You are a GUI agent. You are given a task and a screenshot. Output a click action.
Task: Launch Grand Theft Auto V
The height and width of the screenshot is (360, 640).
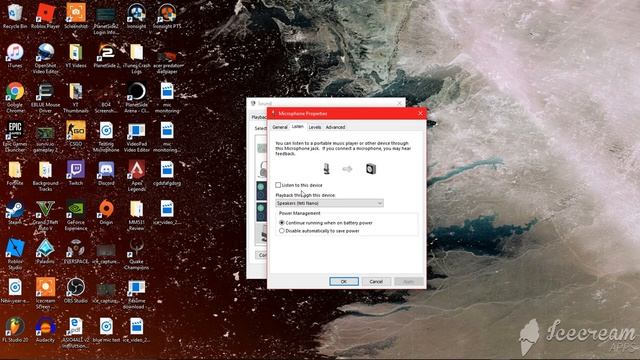pos(45,215)
